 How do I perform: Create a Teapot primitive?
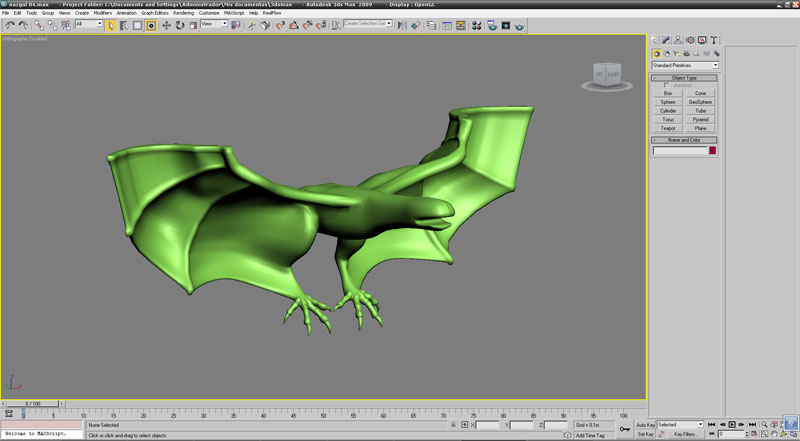[x=668, y=128]
